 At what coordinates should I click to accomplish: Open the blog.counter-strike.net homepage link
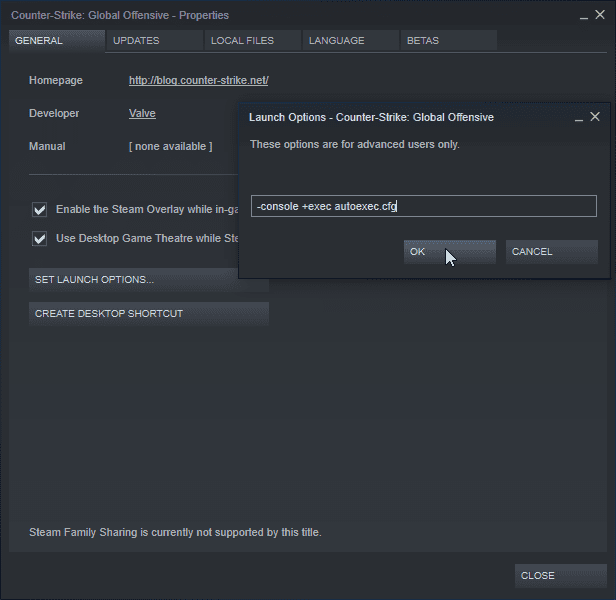[x=198, y=80]
